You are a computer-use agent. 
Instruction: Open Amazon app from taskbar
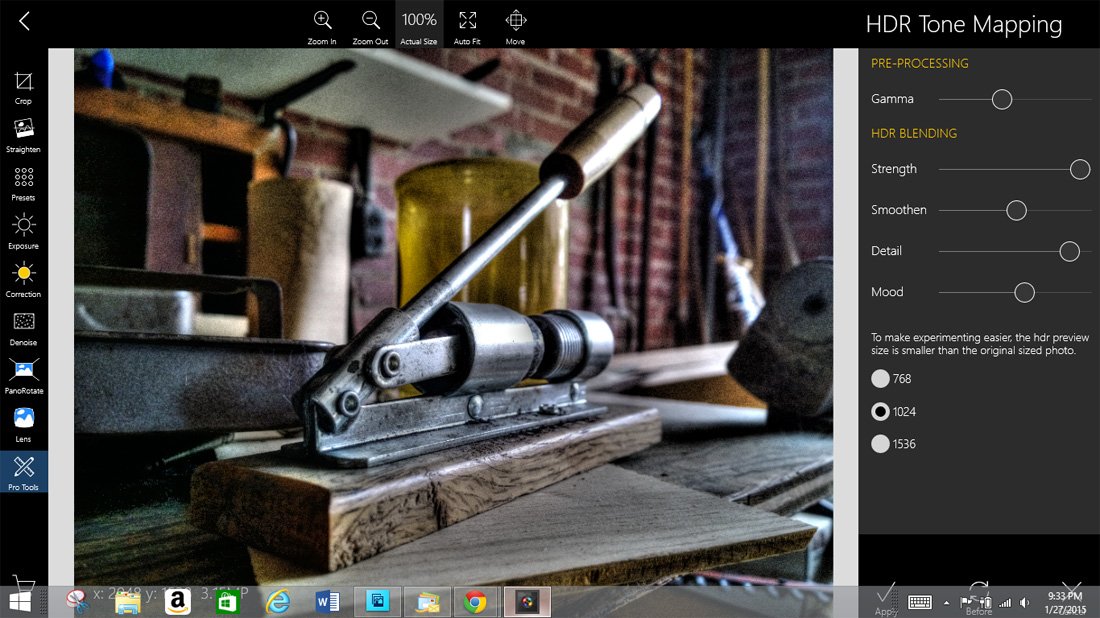pyautogui.click(x=177, y=602)
